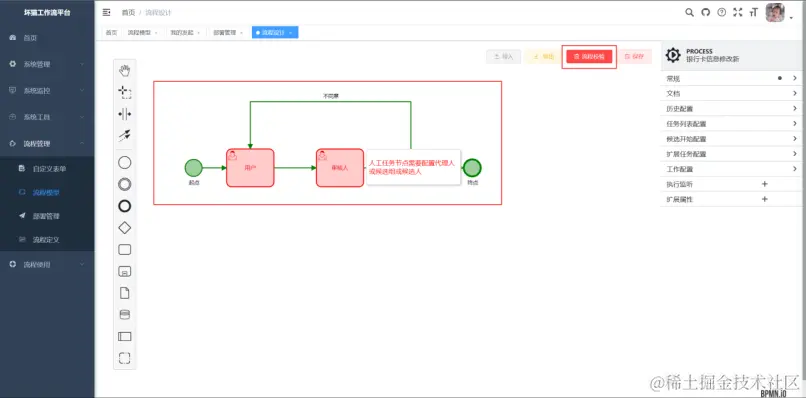
Task: Expand the 历史配置 properties section
Action: (x=731, y=108)
